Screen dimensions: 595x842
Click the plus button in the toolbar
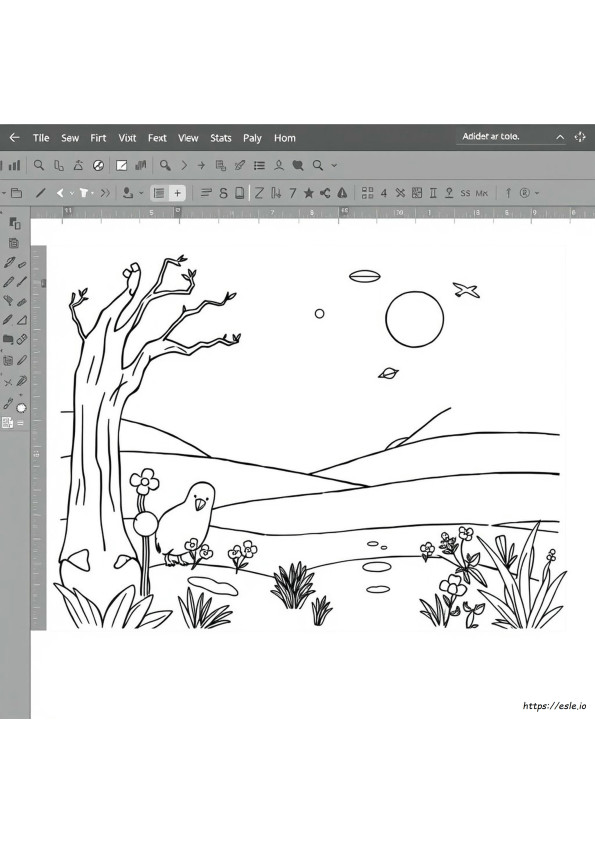coord(177,193)
